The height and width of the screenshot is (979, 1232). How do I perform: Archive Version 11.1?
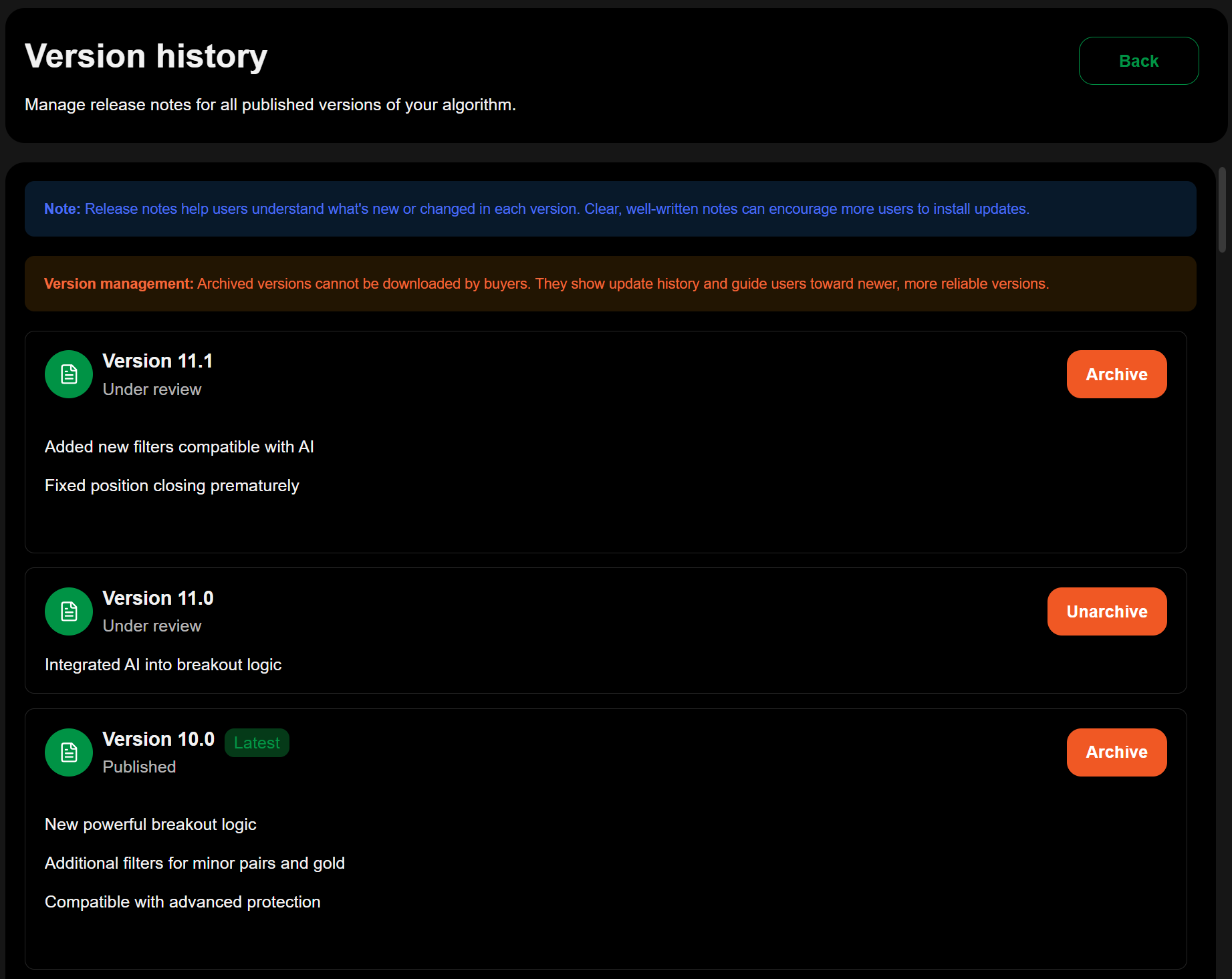coord(1116,374)
